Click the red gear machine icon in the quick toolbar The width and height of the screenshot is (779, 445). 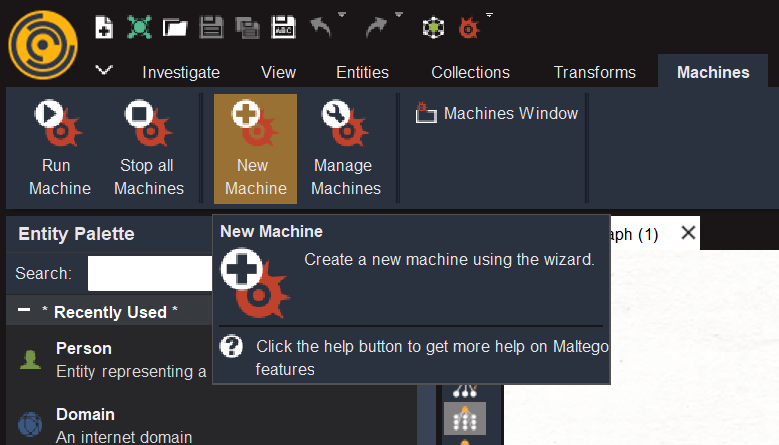468,28
